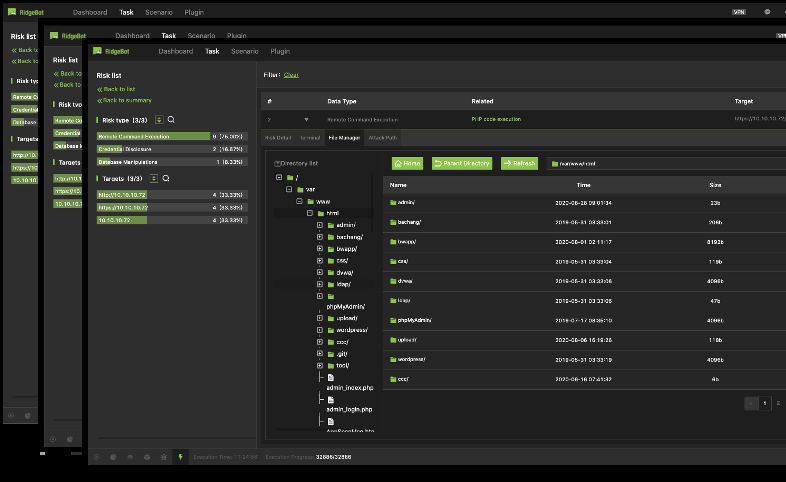
Task: Click the RidgeBot logo in the front window
Action: click(111, 51)
